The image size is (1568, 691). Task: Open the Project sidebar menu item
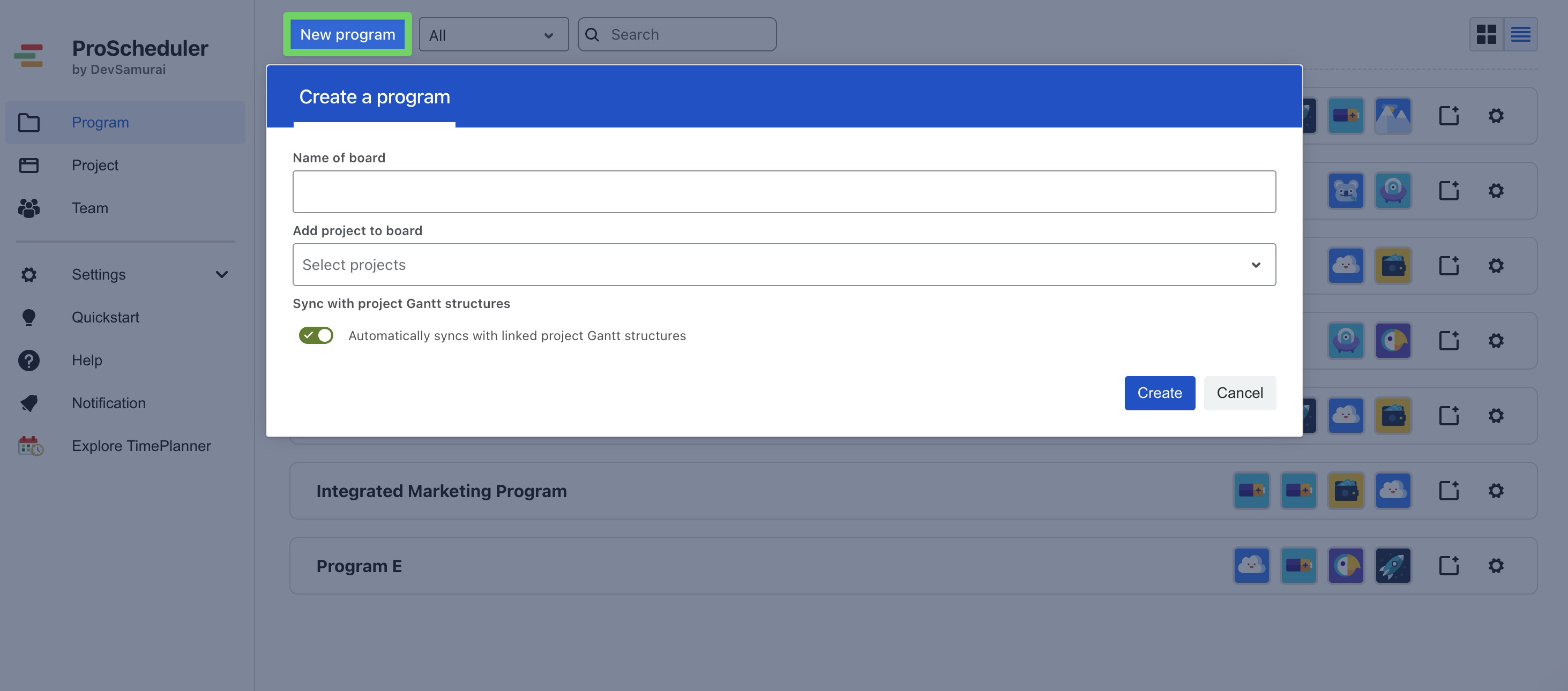(95, 165)
